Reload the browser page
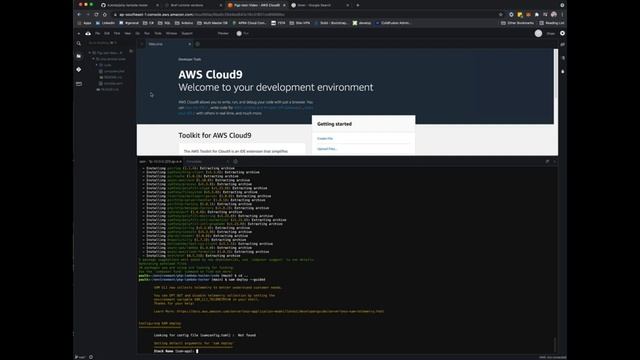Viewport: 640px width, 360px height. pyautogui.click(x=96, y=14)
